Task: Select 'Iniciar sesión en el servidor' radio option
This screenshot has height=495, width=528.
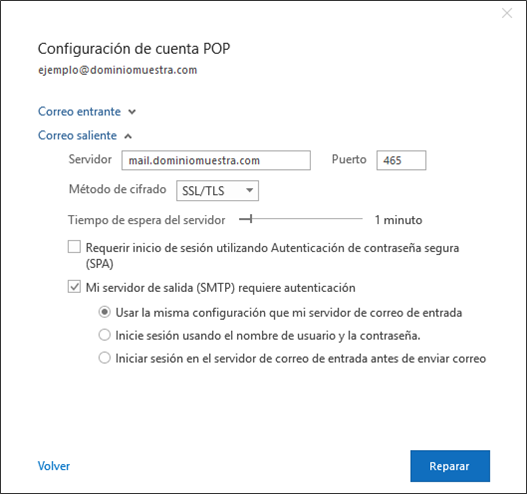Action: [x=104, y=358]
